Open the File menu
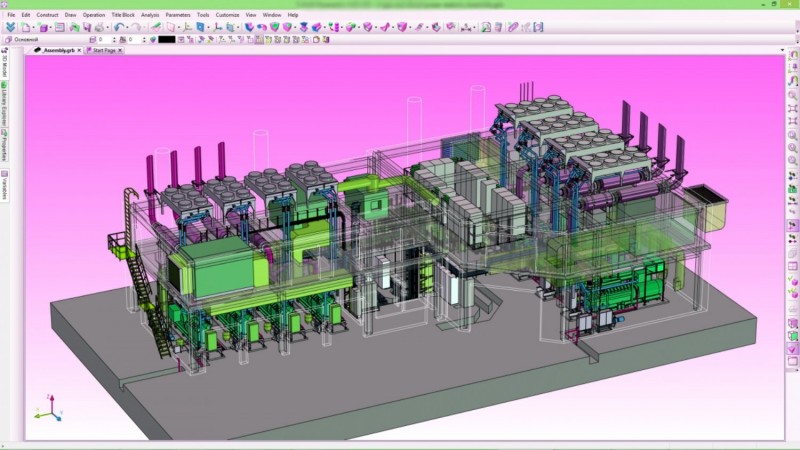The width and height of the screenshot is (800, 450). pos(11,15)
